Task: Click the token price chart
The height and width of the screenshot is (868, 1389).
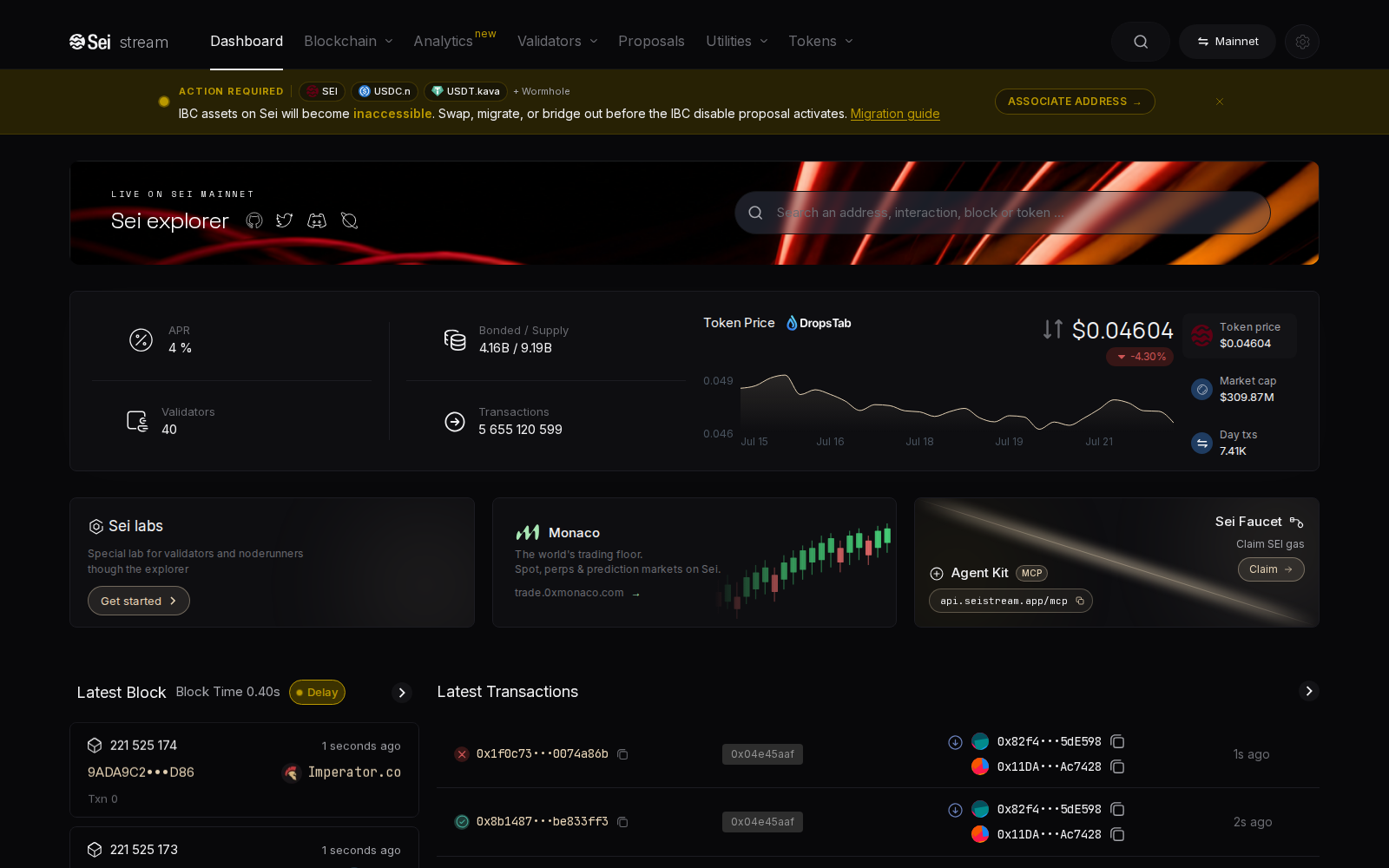Action: [x=956, y=404]
